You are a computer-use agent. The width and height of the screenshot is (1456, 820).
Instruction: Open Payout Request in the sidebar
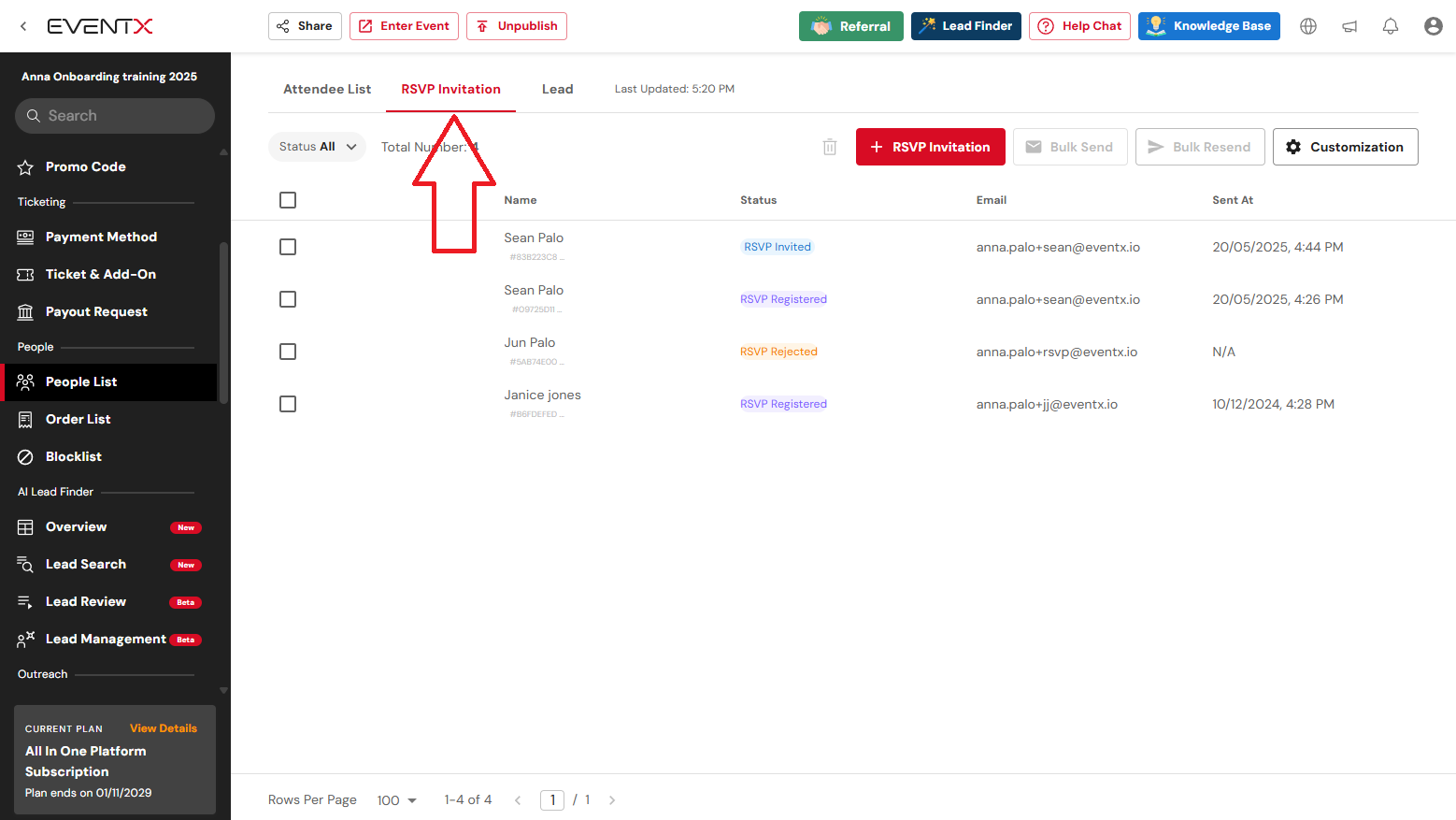[96, 311]
